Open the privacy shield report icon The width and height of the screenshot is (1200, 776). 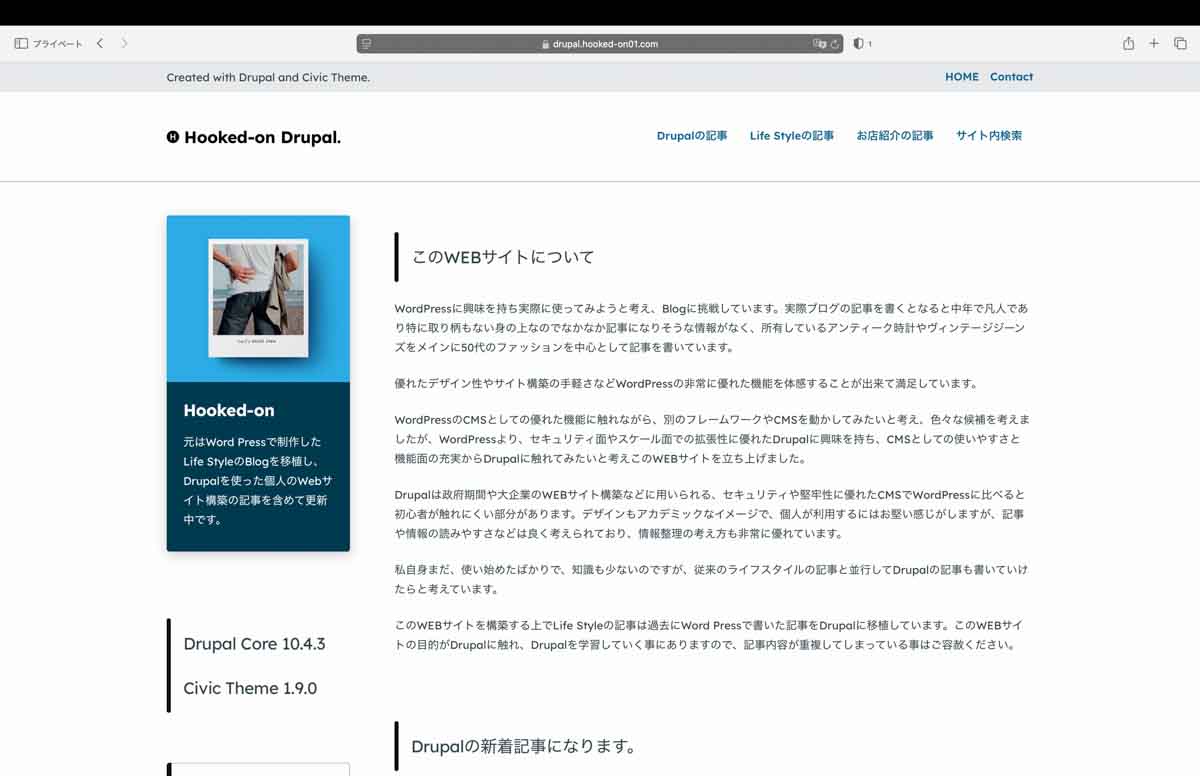tap(858, 44)
